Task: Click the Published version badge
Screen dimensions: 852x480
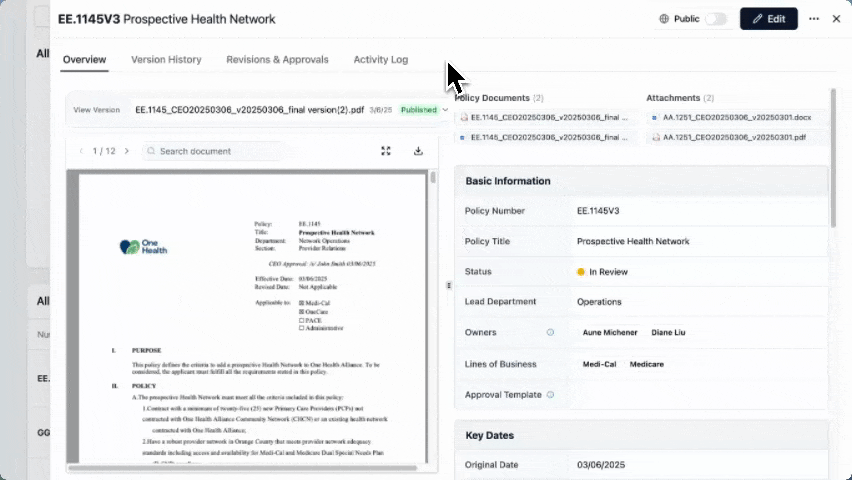Action: coord(418,110)
